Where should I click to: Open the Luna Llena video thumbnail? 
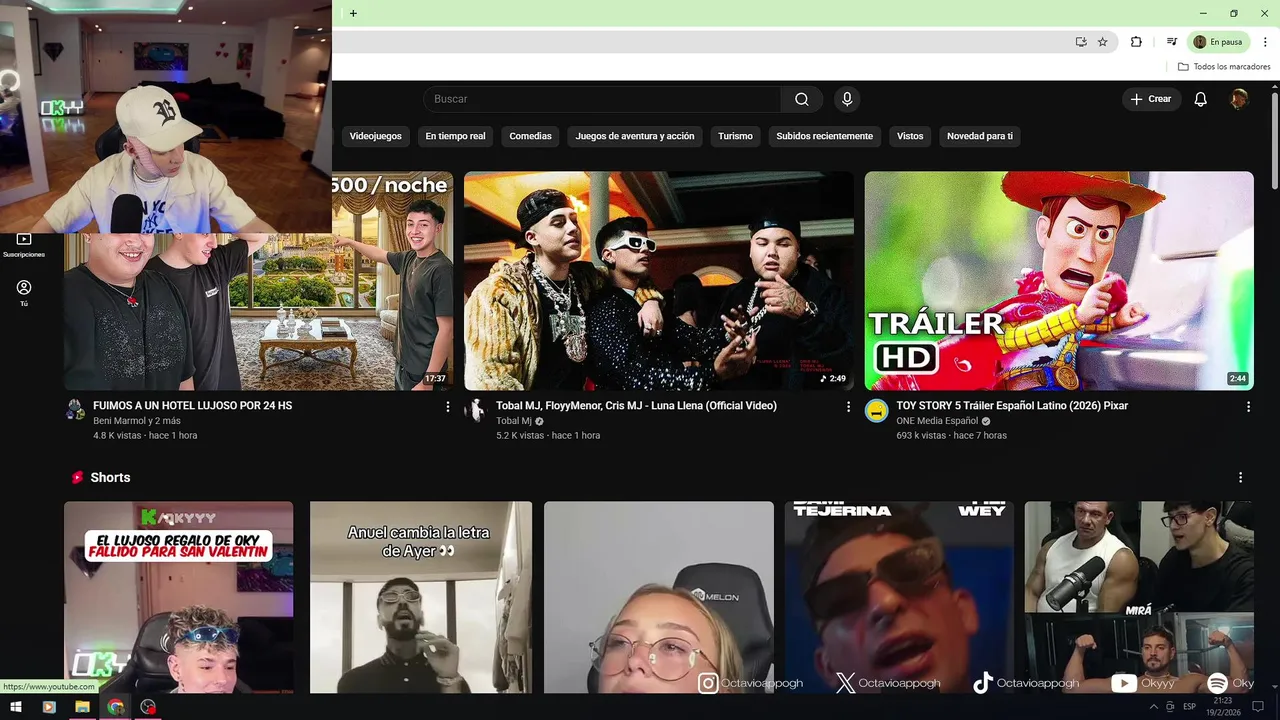tap(659, 281)
